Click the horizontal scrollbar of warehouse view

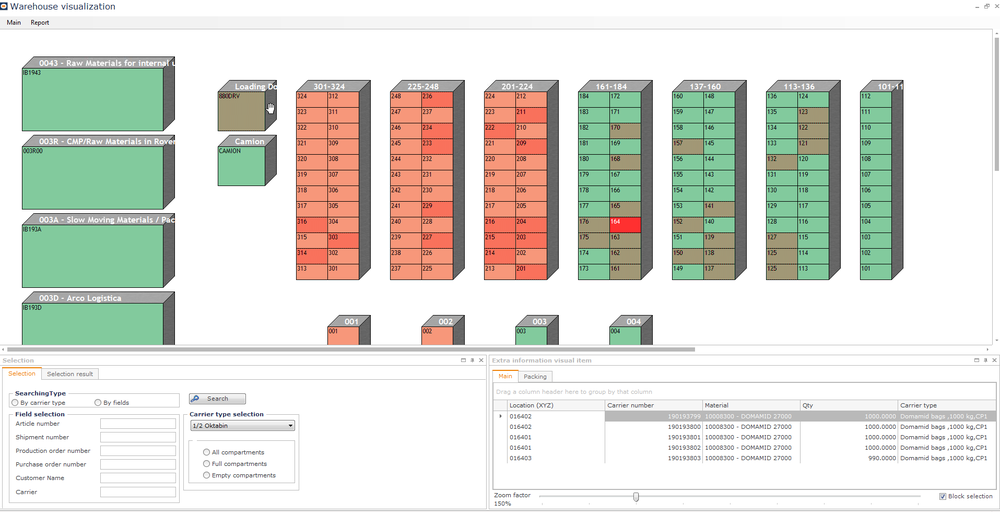click(349, 349)
